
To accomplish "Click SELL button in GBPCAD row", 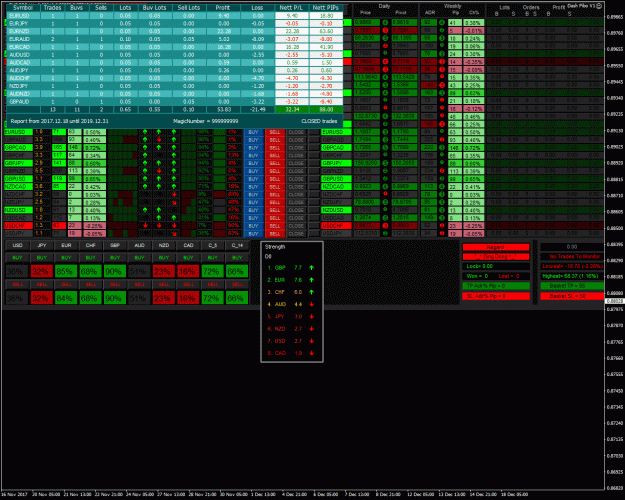I will (275, 148).
